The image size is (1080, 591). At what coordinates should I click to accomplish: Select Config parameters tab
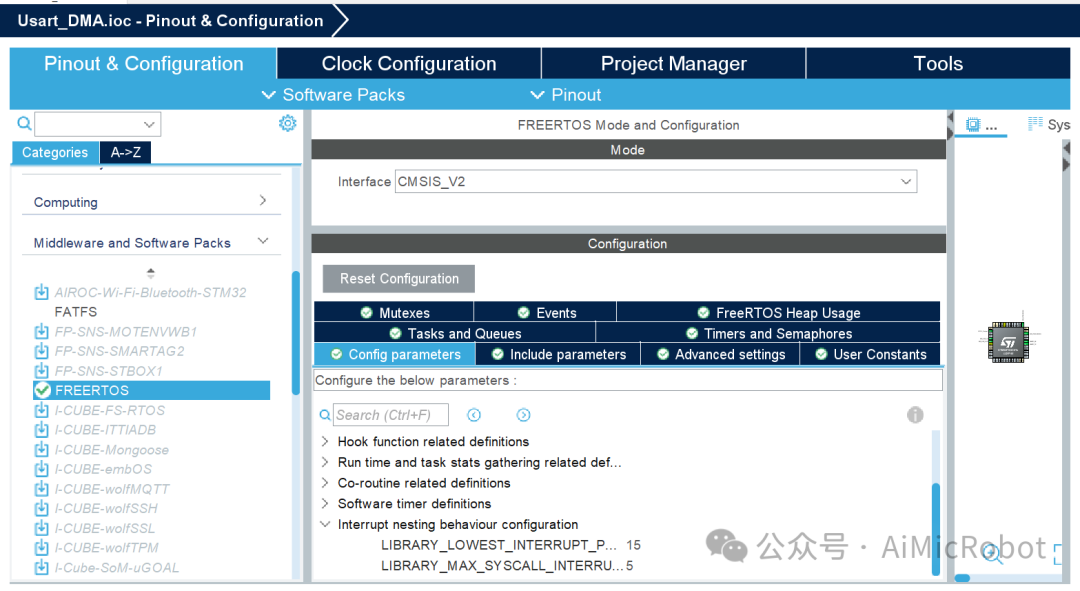click(x=395, y=354)
